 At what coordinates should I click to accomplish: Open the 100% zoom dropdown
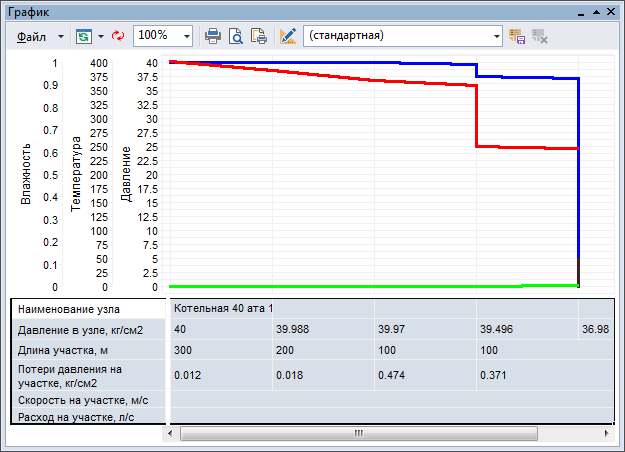point(187,35)
